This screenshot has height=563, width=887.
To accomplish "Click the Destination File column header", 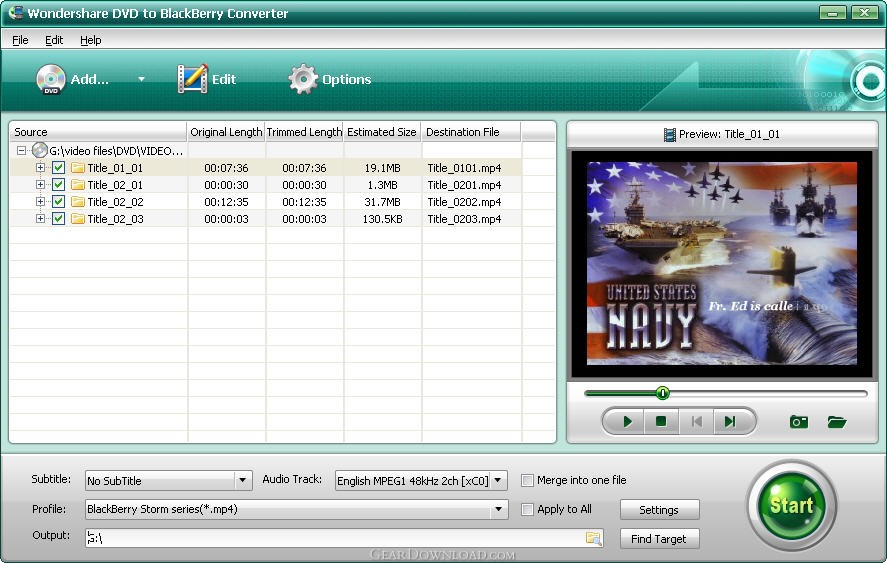I will click(x=471, y=132).
